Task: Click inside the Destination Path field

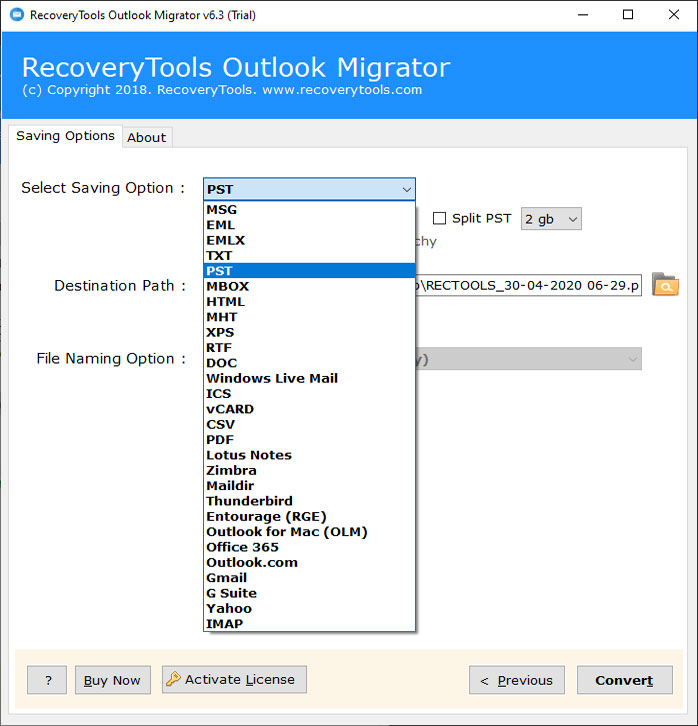Action: 529,285
